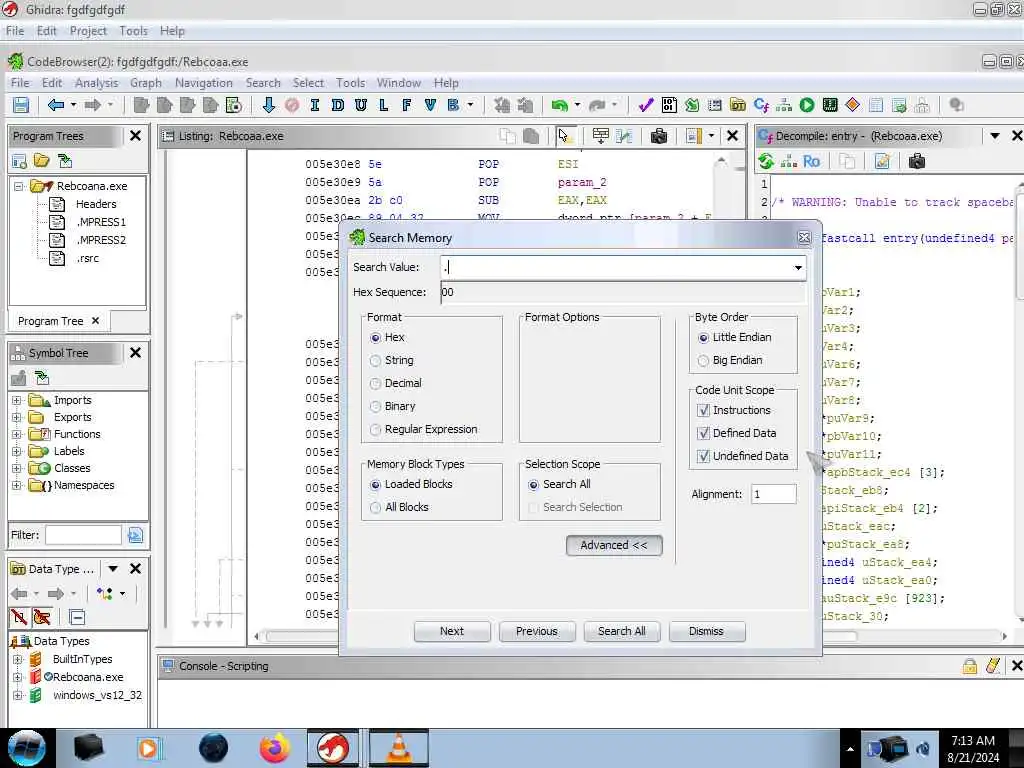Expand the Classes node in Symbol Tree
This screenshot has width=1024, height=768.
17,468
